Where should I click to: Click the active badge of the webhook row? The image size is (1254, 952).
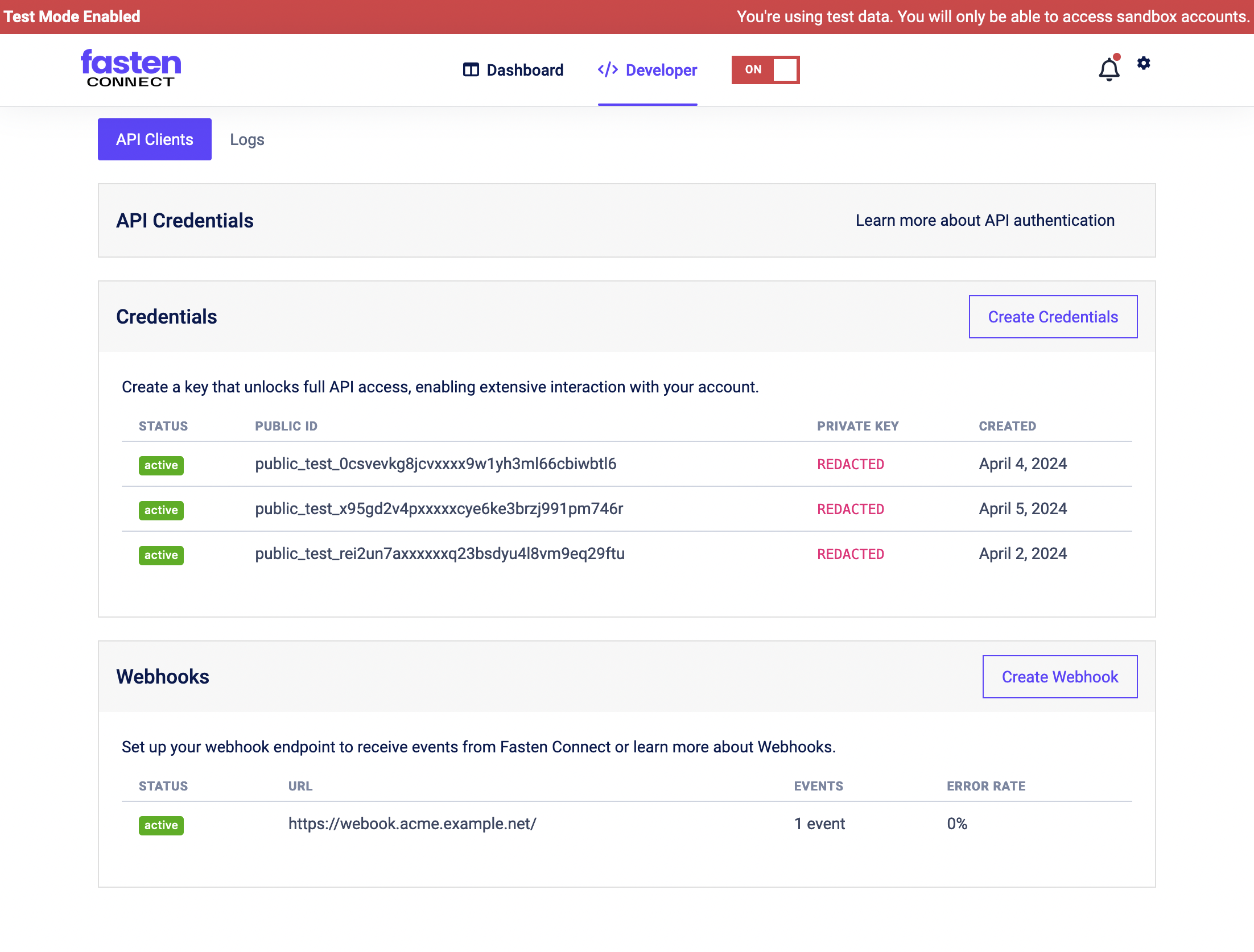click(x=161, y=825)
